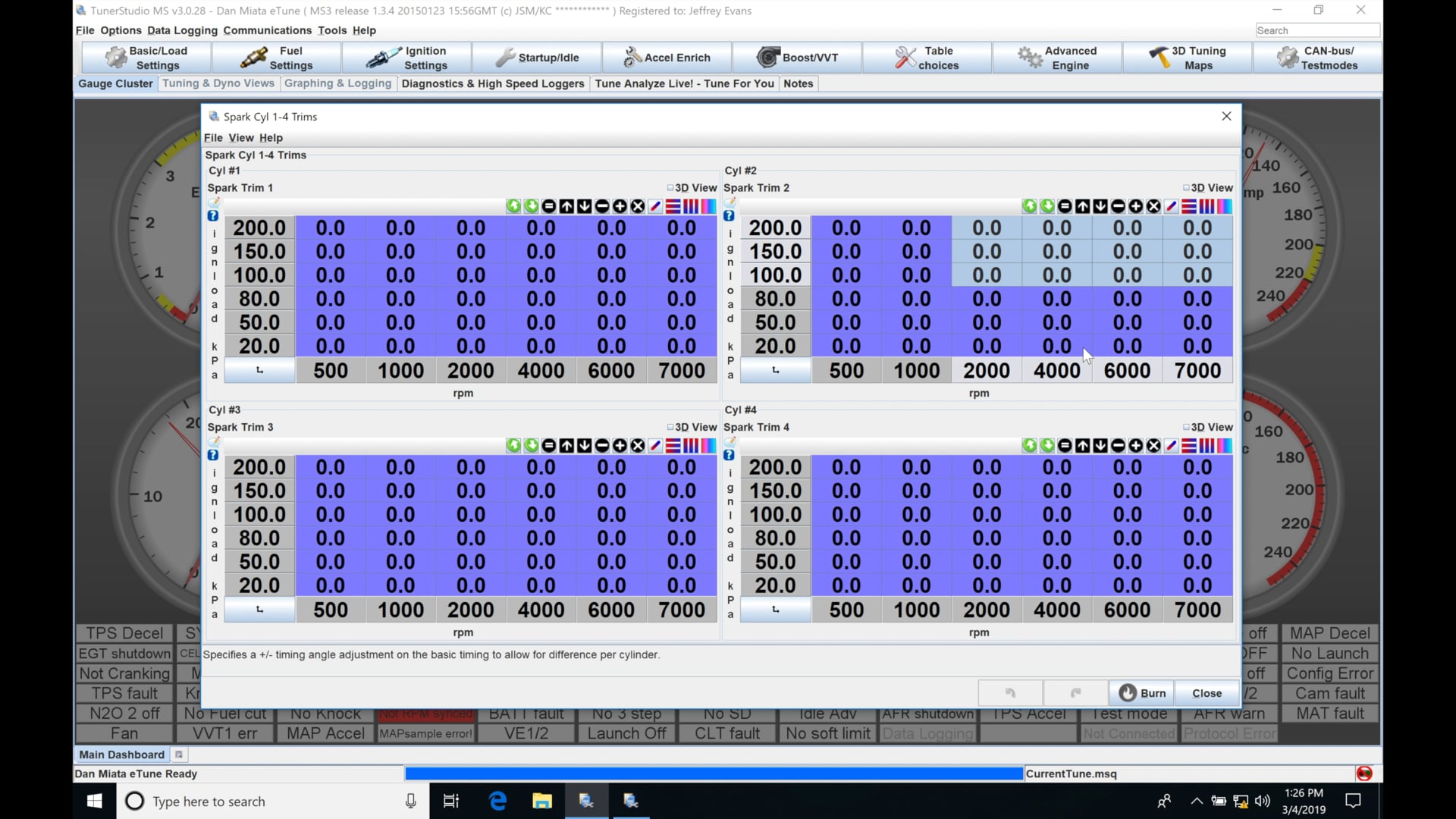Click the interpolate pencil icon above Spark Trim 3
This screenshot has height=819, width=1456.
(655, 445)
